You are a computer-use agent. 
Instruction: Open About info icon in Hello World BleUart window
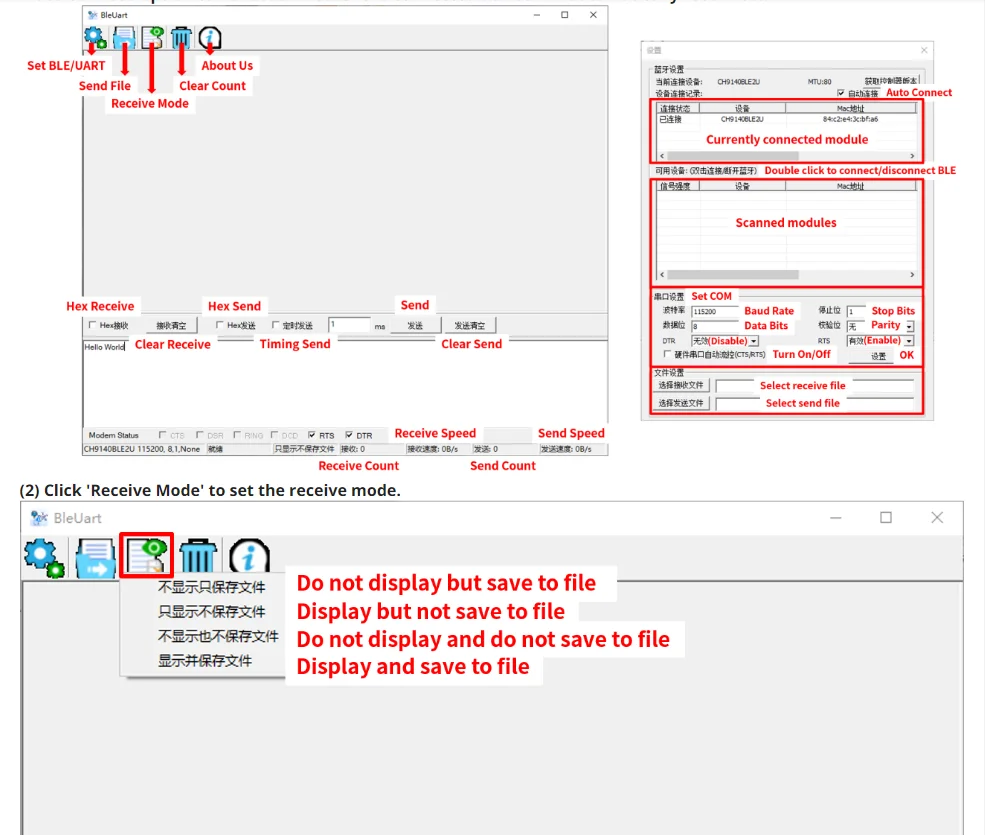tap(210, 38)
